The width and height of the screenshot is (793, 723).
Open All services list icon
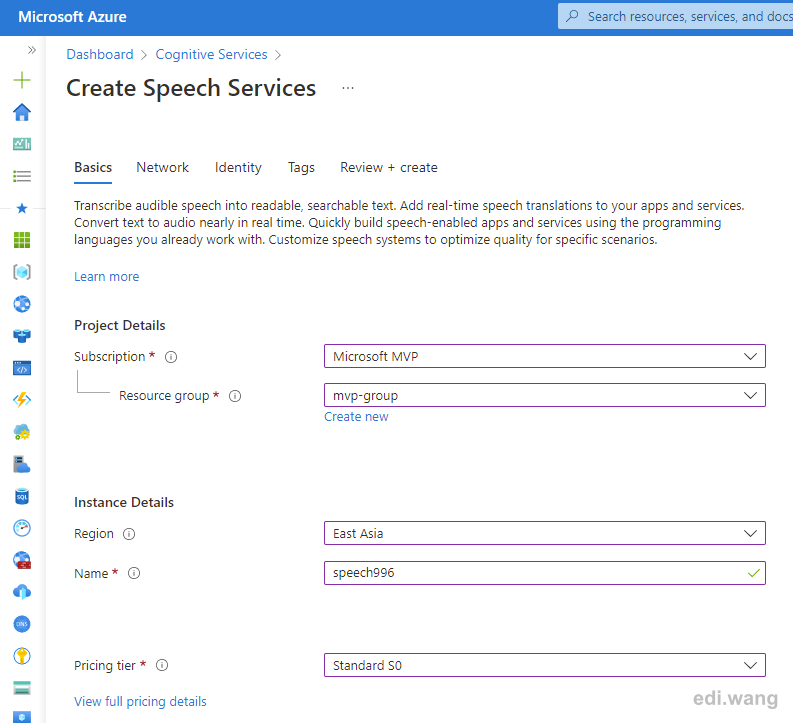(22, 176)
